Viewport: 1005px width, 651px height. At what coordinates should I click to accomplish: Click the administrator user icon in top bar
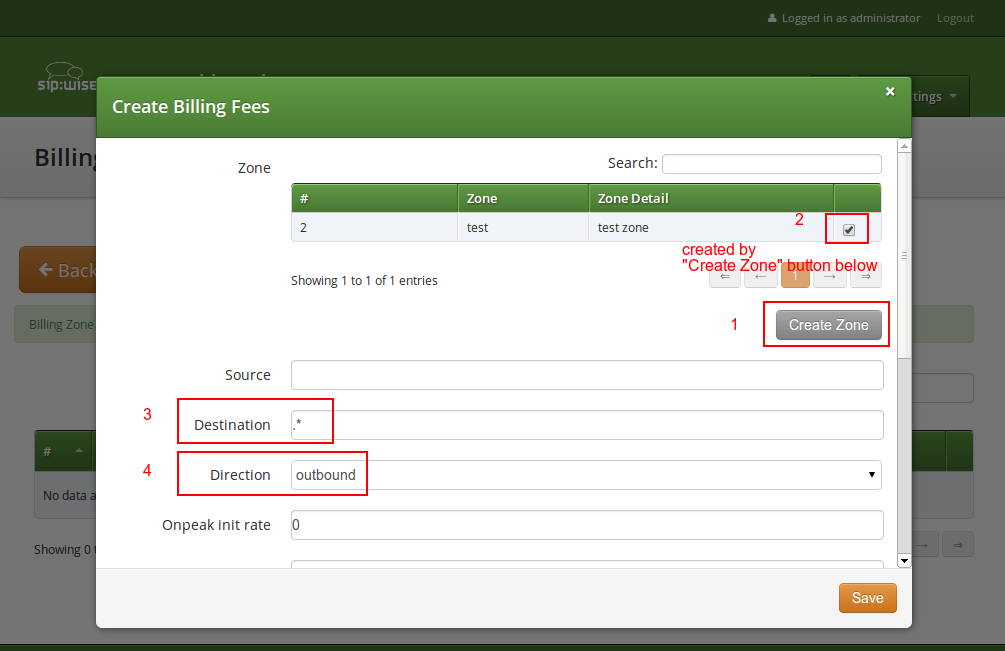click(x=773, y=17)
